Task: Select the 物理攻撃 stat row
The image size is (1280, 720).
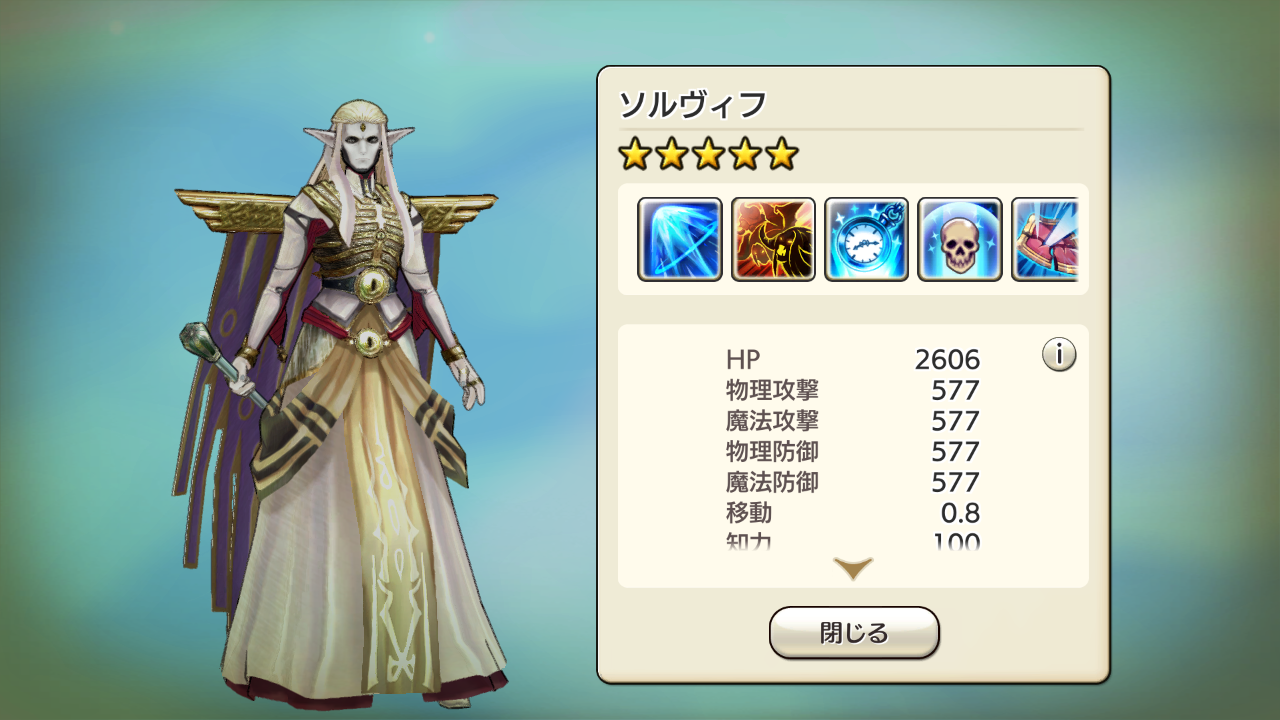Action: 853,390
